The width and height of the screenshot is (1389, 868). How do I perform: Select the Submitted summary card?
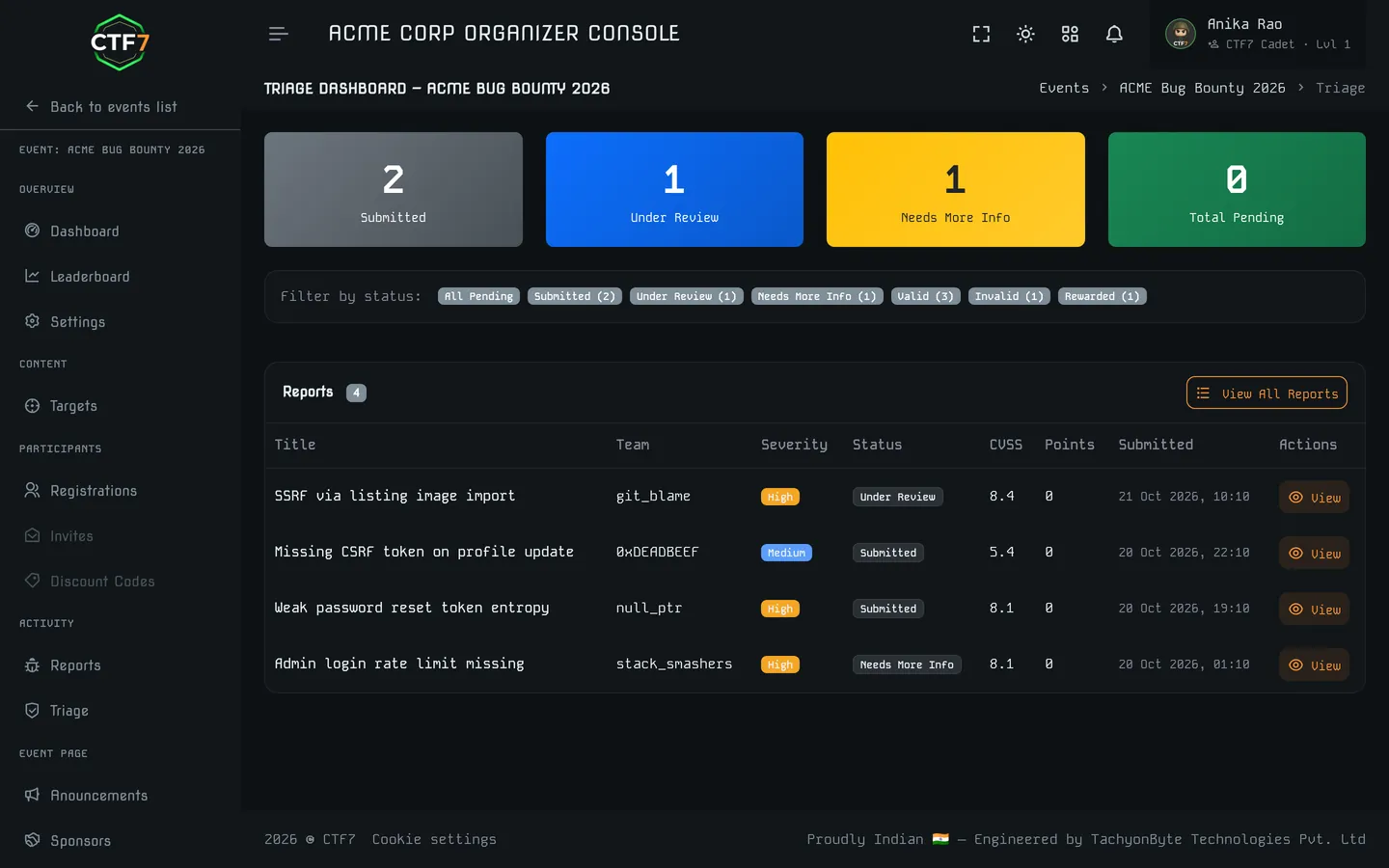tap(394, 189)
